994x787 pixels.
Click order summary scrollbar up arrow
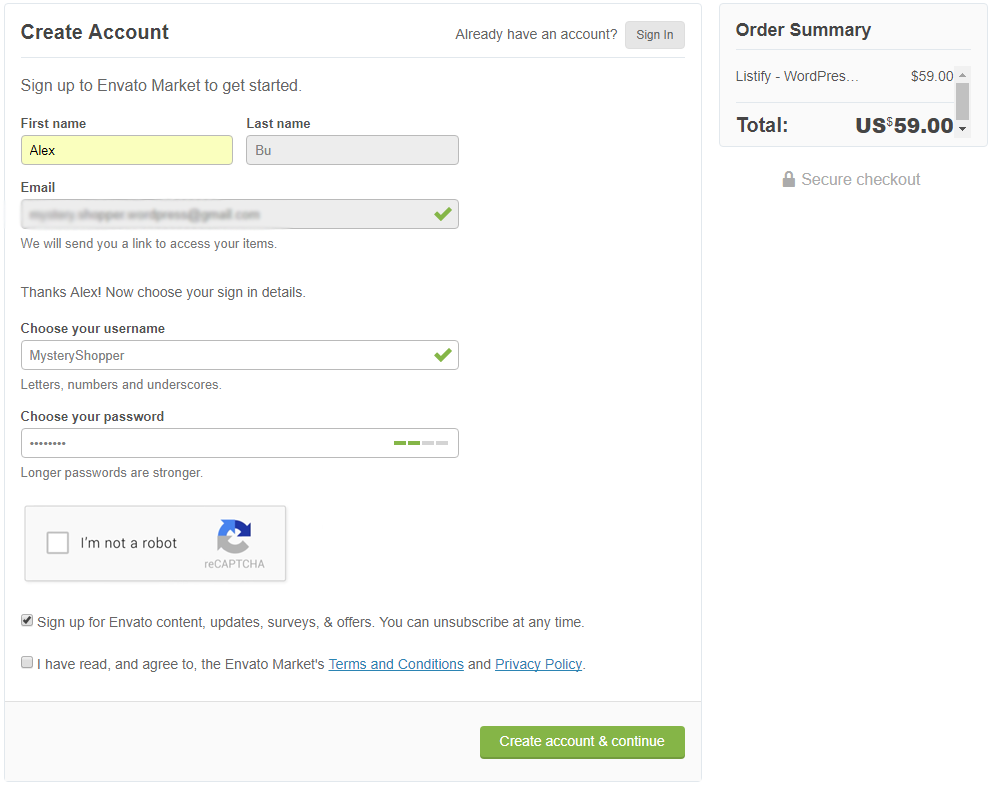[962, 75]
